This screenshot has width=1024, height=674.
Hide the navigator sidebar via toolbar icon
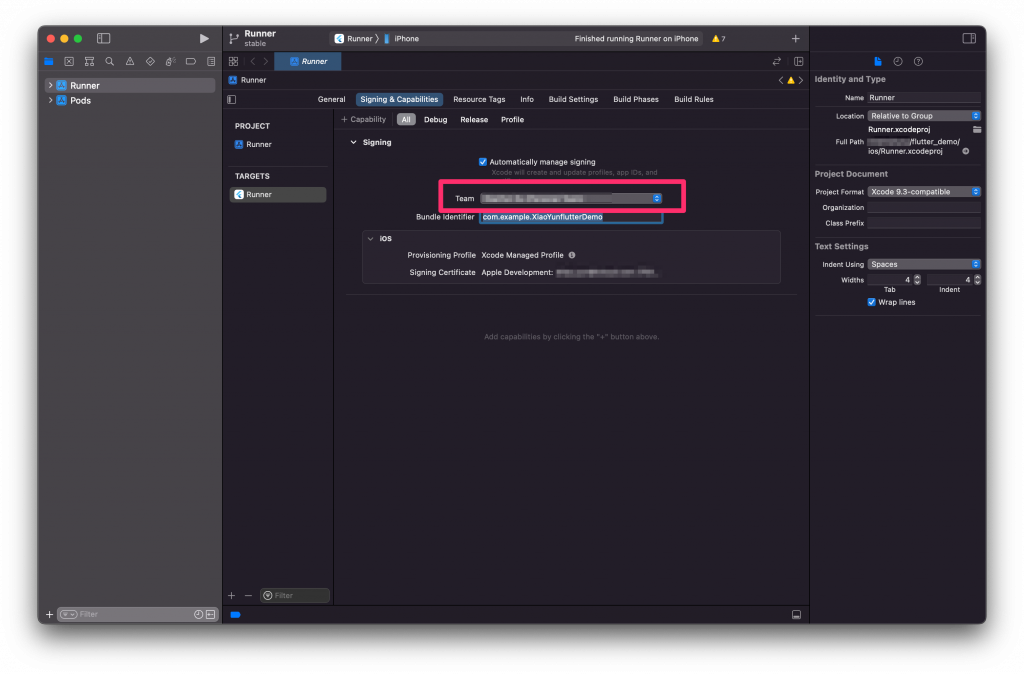click(103, 39)
